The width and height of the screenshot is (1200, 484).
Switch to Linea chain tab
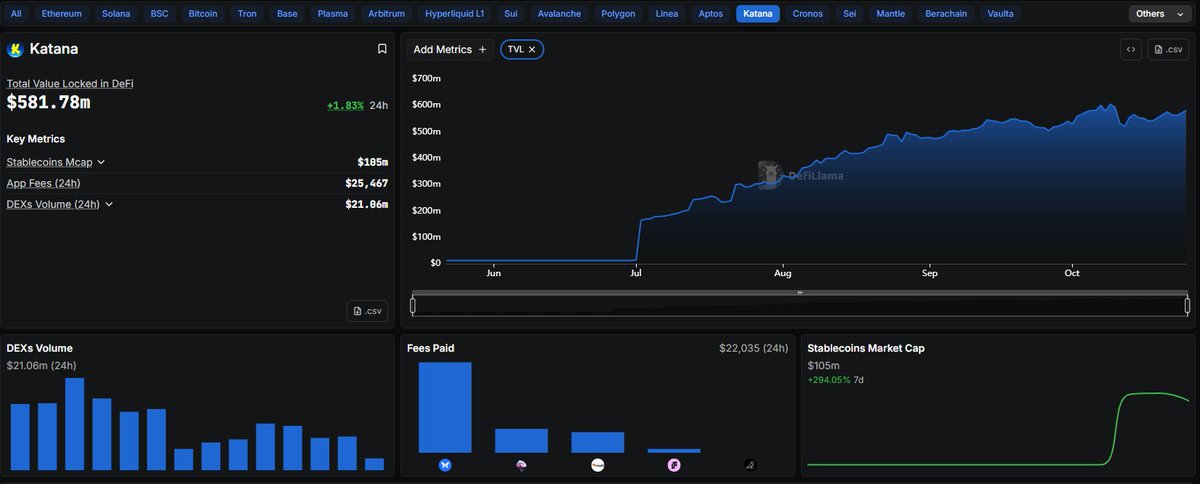coord(667,14)
